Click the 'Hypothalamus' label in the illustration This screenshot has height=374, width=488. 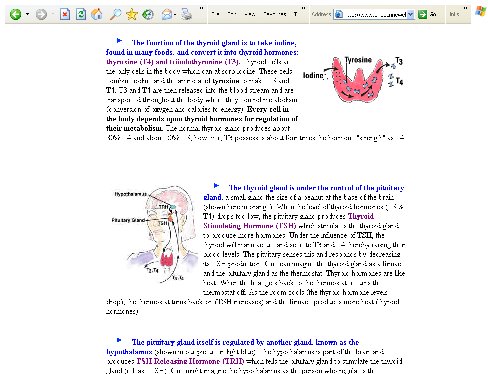130,194
